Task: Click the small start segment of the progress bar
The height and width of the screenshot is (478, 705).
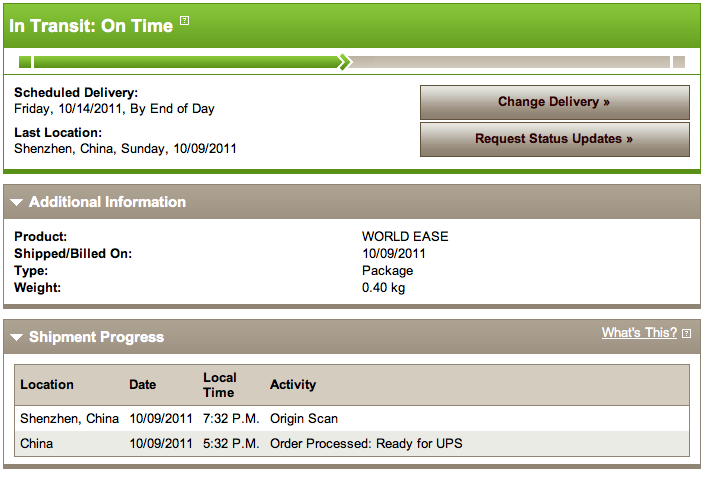Action: (25, 62)
